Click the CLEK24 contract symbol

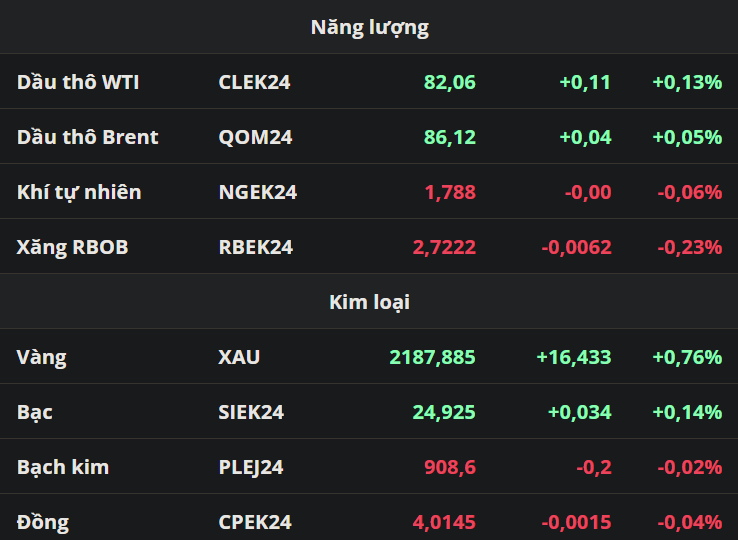[254, 82]
